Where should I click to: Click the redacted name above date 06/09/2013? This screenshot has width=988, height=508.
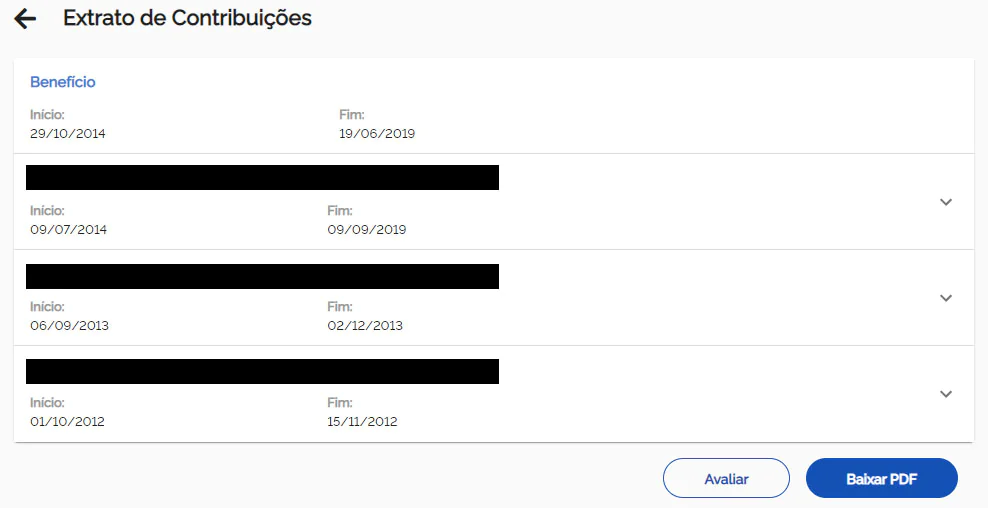pyautogui.click(x=262, y=276)
